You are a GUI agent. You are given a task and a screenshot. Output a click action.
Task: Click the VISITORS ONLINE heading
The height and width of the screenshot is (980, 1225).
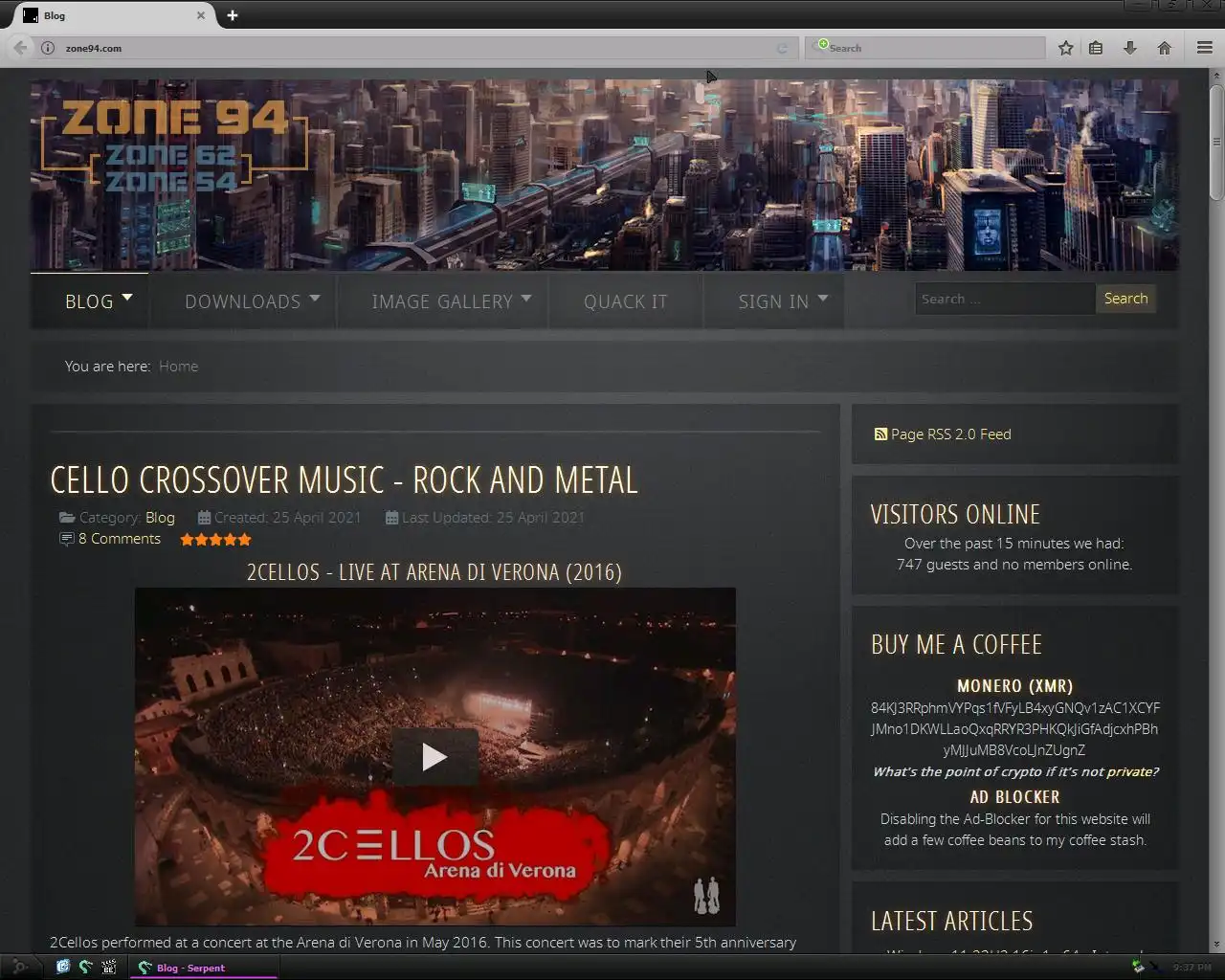coord(955,514)
